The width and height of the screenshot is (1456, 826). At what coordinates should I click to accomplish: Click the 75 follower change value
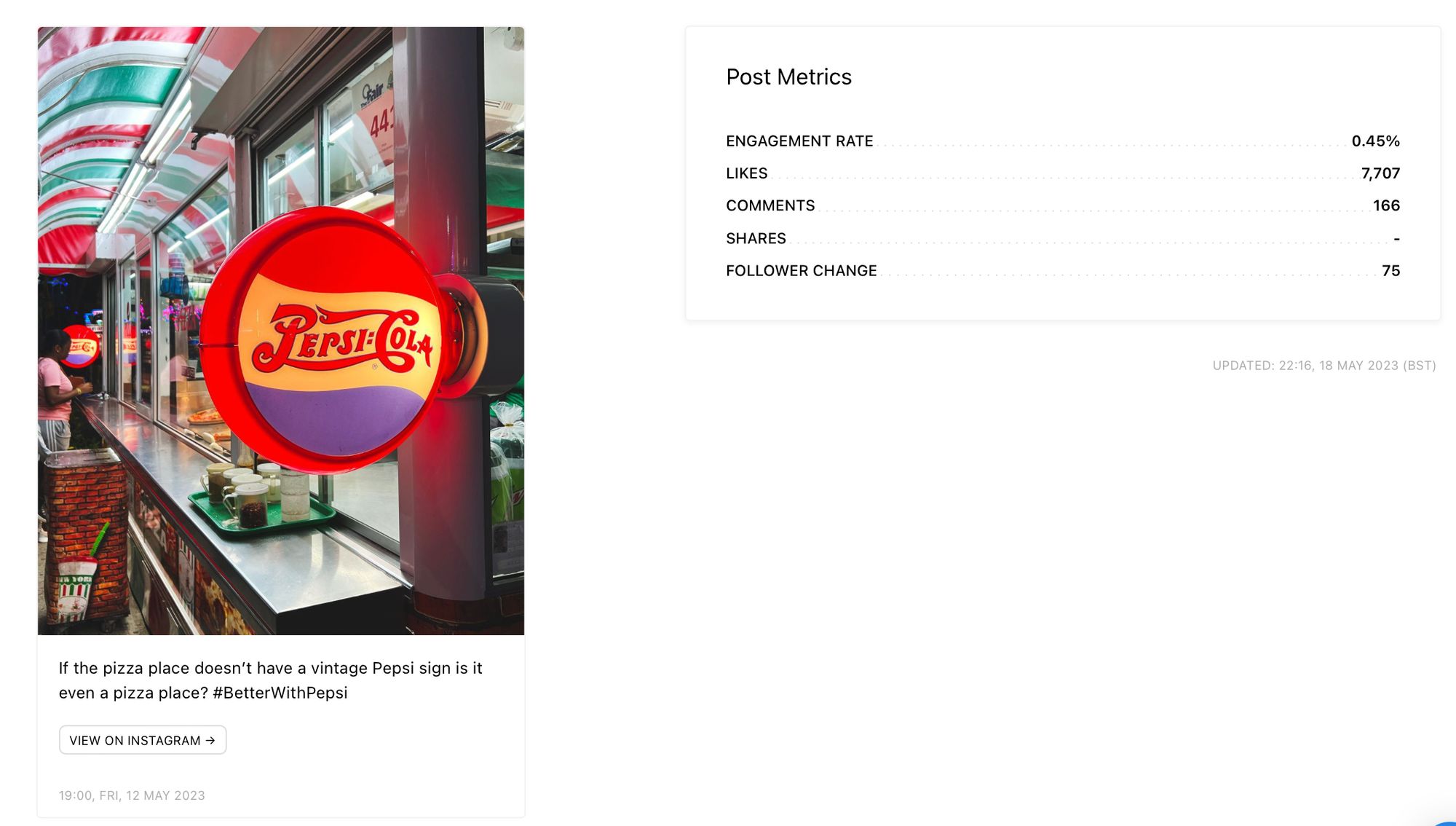(x=1390, y=271)
